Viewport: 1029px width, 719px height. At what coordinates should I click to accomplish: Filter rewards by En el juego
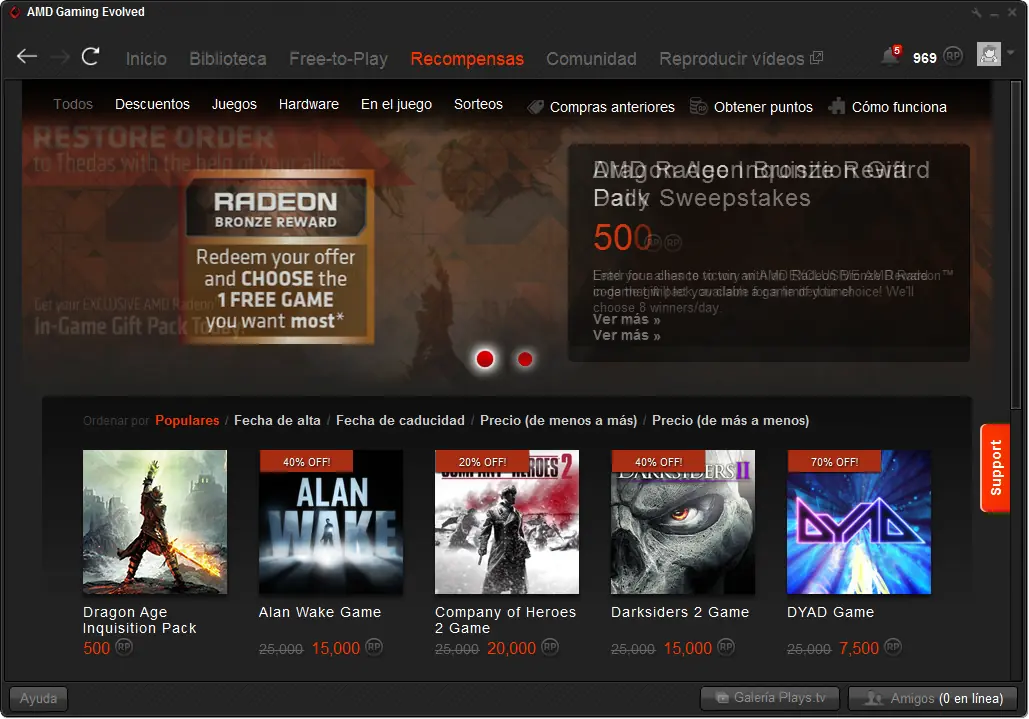[x=396, y=104]
